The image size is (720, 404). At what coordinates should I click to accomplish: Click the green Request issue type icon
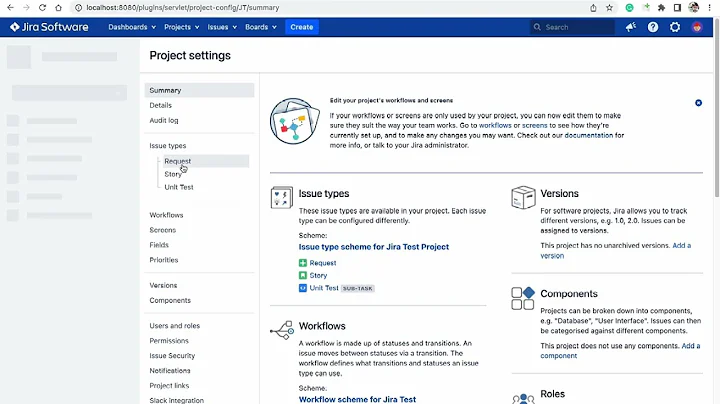(303, 263)
